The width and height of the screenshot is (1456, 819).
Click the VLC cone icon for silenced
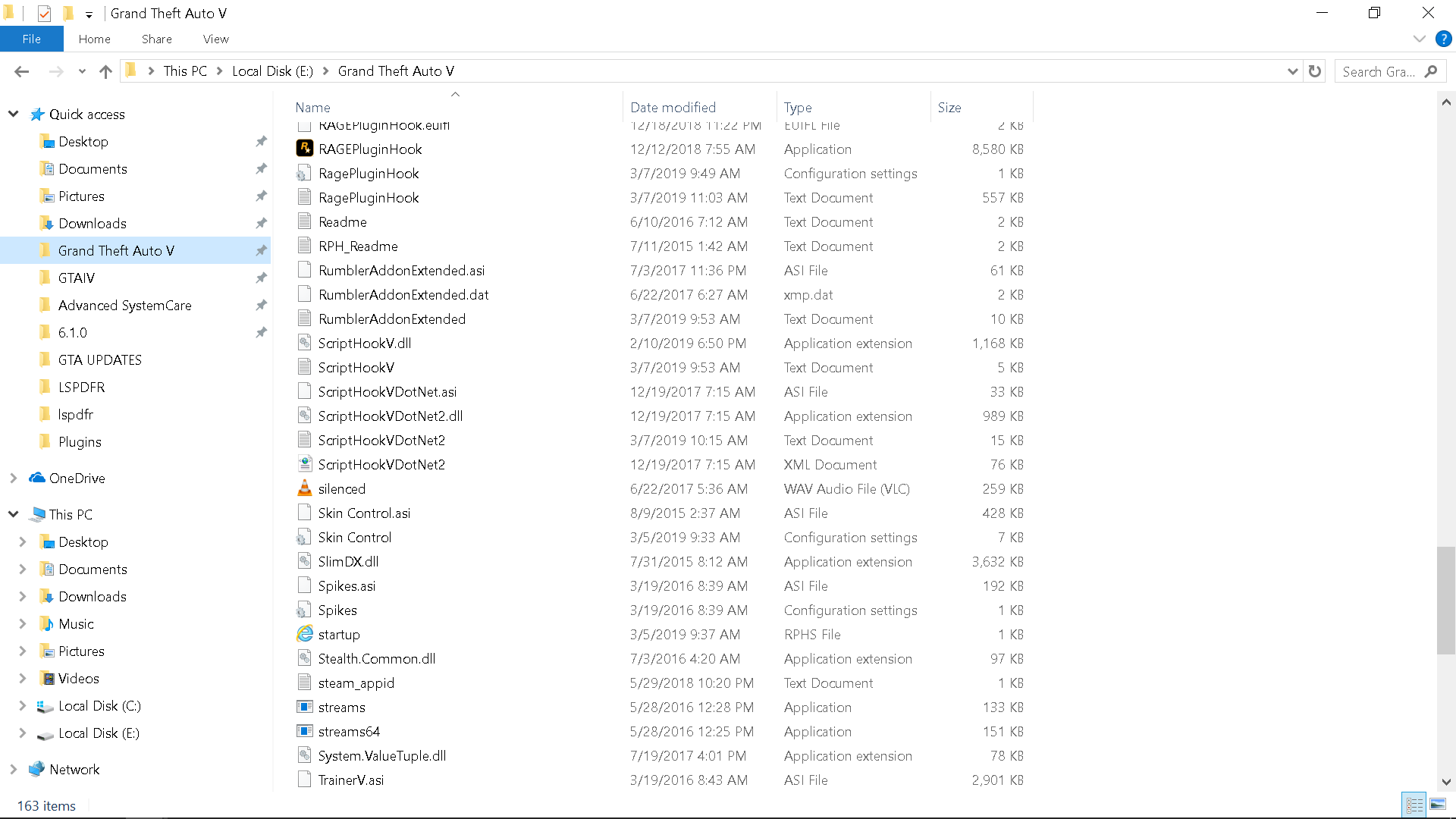point(305,488)
